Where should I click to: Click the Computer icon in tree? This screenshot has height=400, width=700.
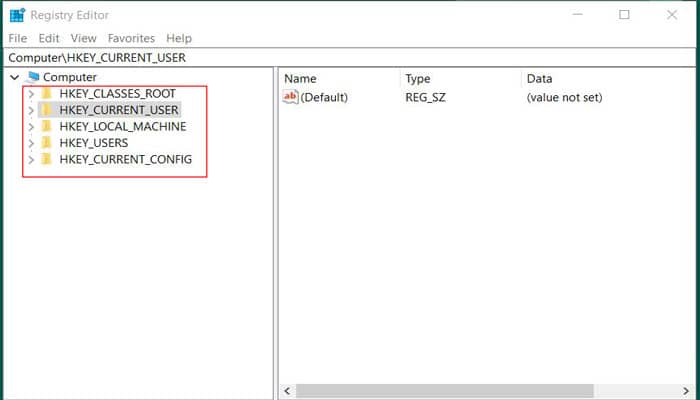coord(33,77)
